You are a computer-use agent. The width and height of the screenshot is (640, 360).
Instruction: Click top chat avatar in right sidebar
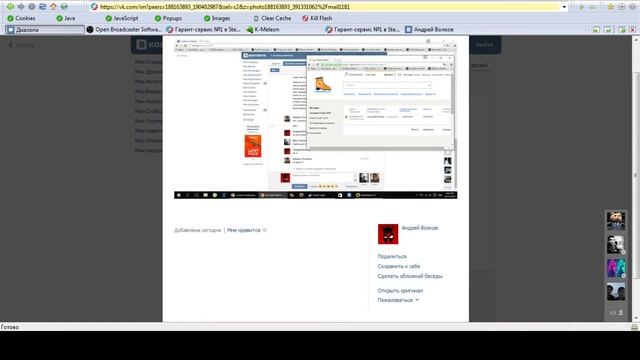pos(616,220)
